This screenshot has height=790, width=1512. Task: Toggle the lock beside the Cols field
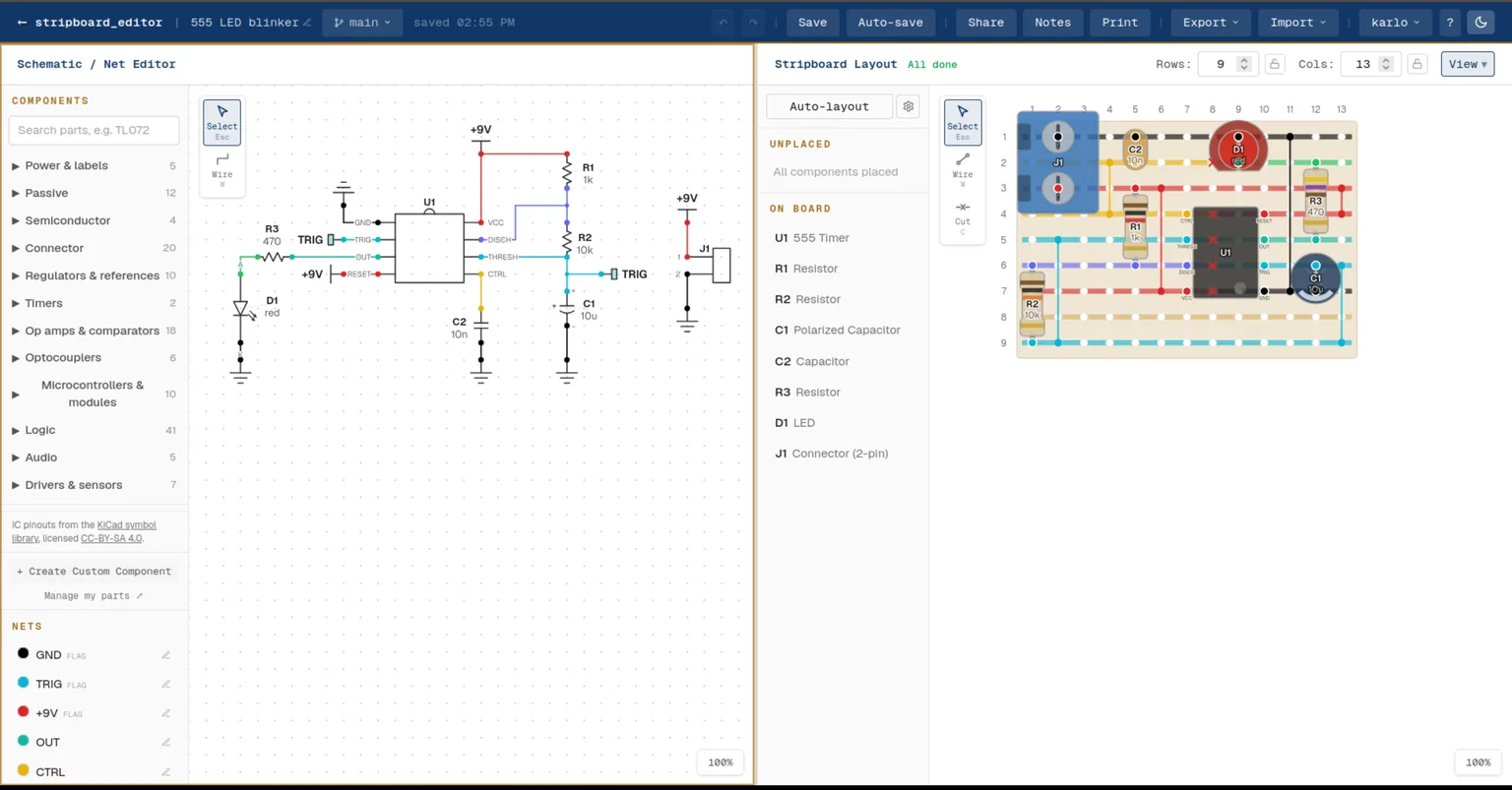point(1417,64)
